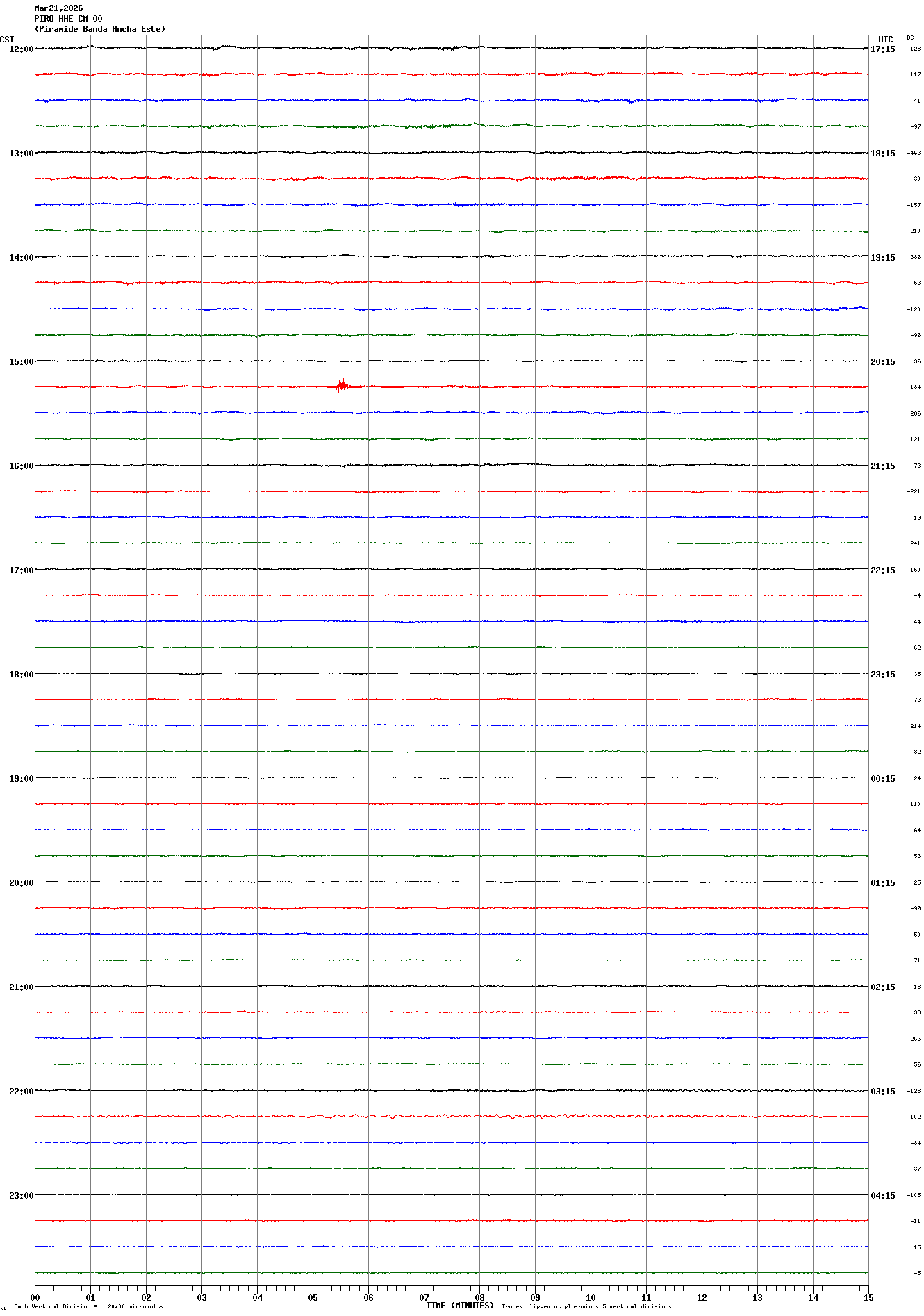Click the -463 DC offset value
The width and height of the screenshot is (924, 1316).
point(914,153)
